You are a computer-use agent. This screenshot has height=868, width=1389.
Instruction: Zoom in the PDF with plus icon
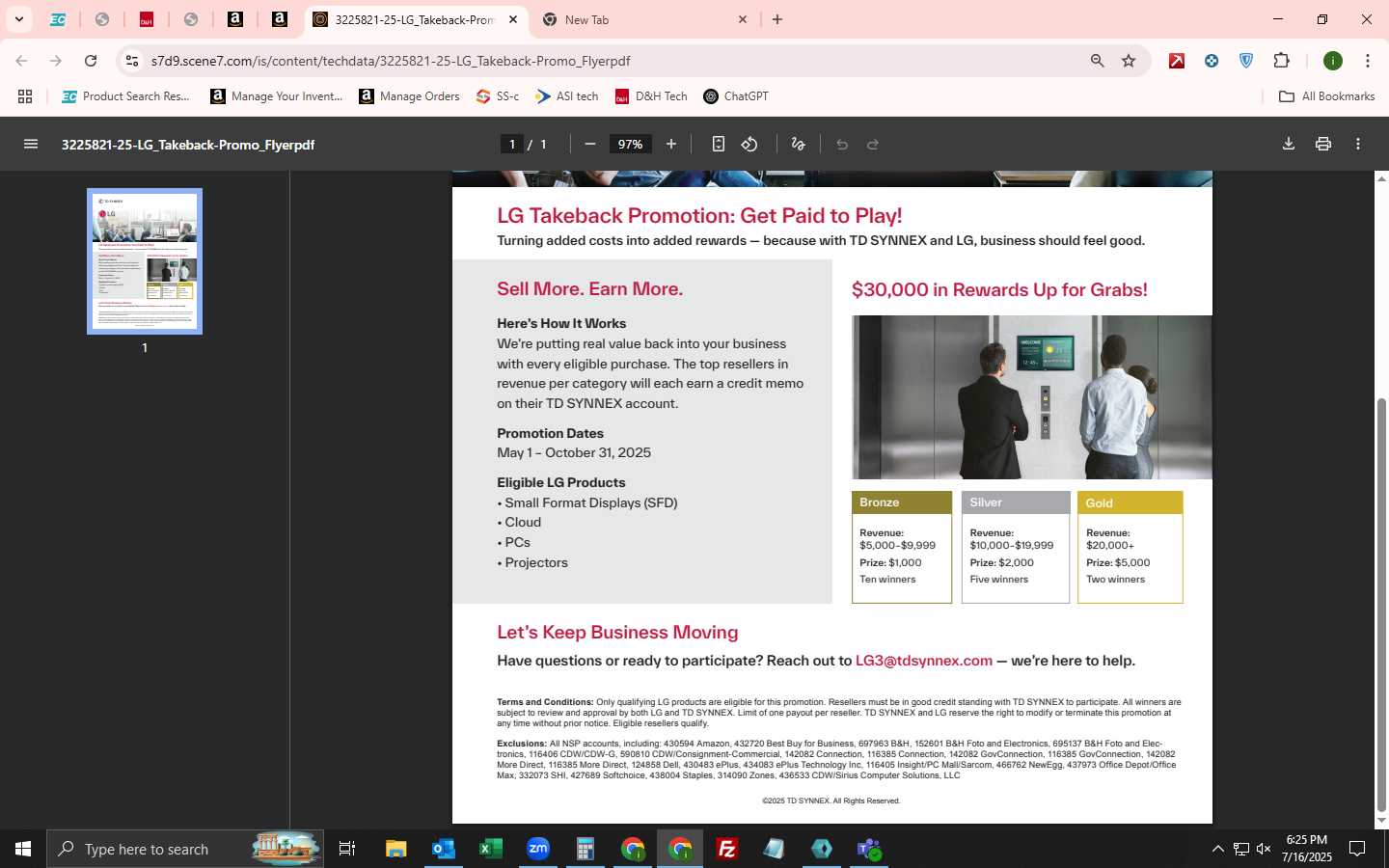click(x=671, y=144)
